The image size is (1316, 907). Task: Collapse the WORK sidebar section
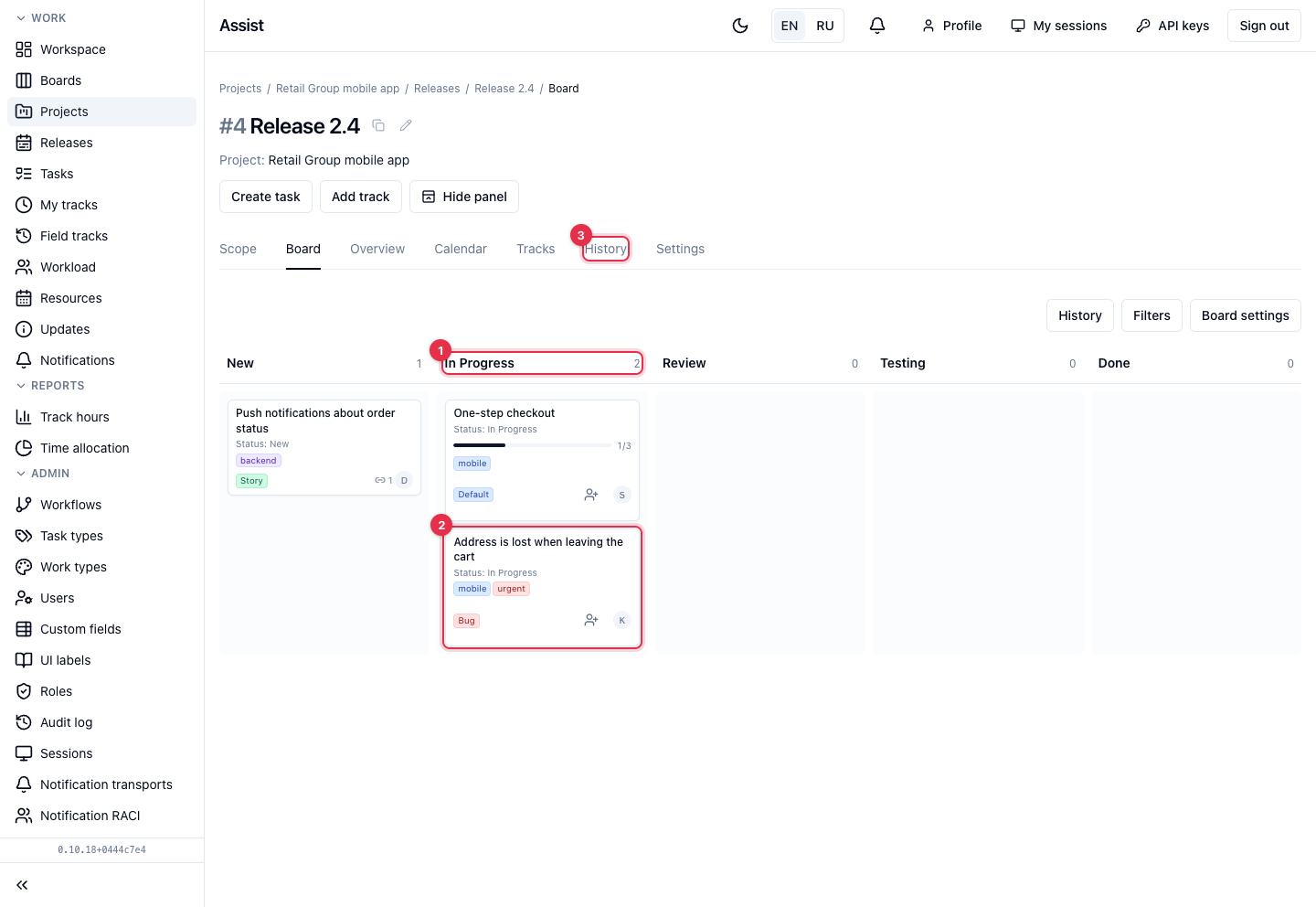(41, 18)
